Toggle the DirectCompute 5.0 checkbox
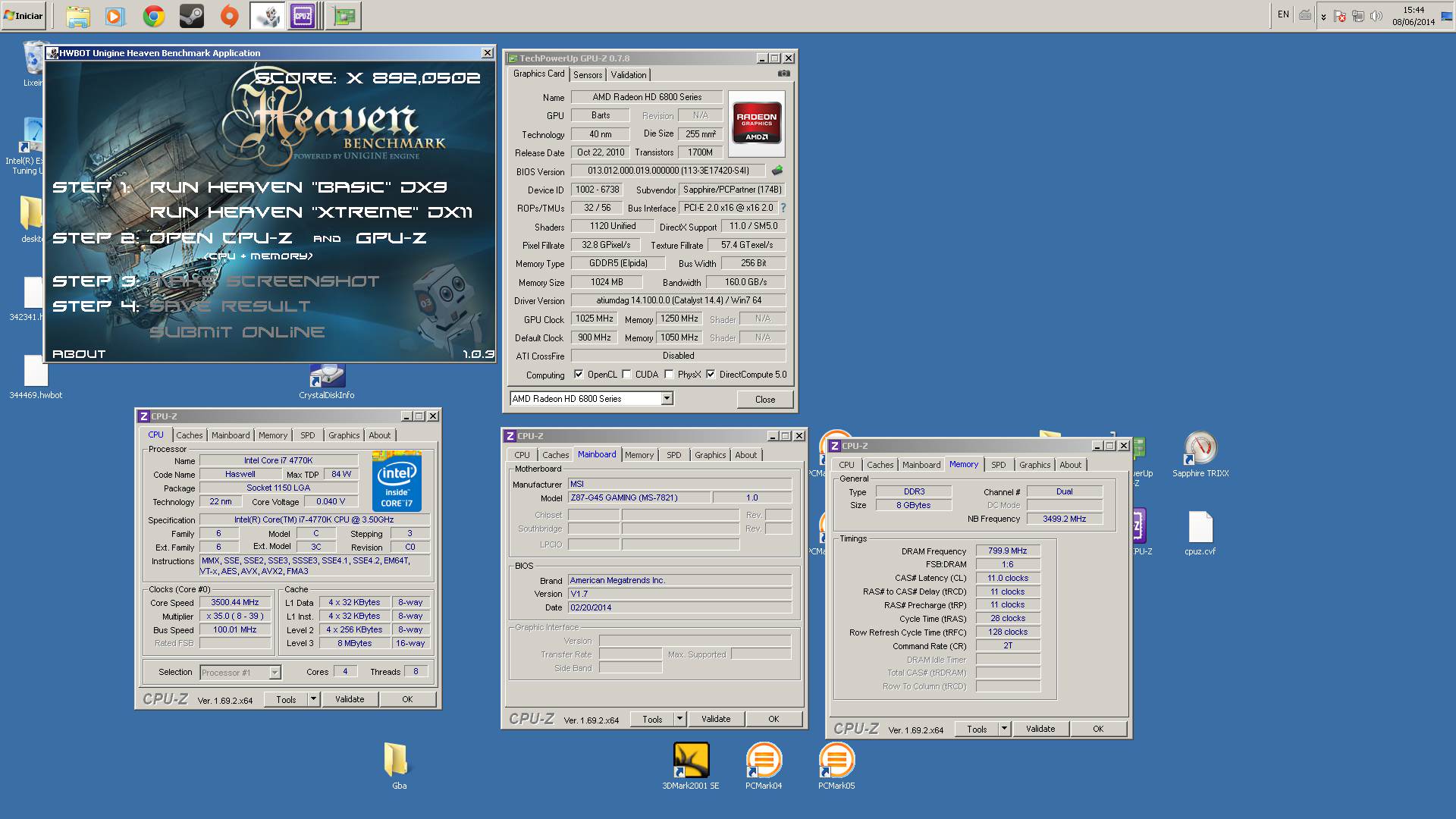Viewport: 1456px width, 819px height. (x=711, y=375)
